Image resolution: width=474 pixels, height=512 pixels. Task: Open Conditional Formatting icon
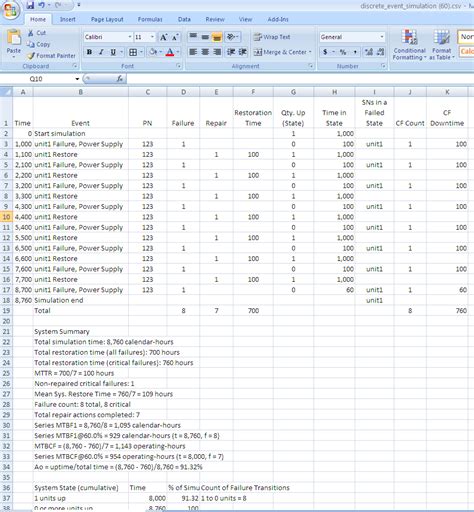pyautogui.click(x=409, y=37)
